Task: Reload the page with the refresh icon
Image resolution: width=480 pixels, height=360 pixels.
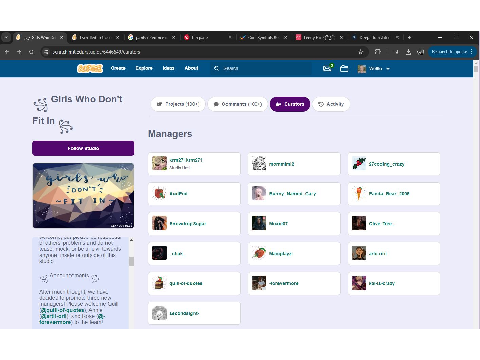Action: (x=31, y=52)
